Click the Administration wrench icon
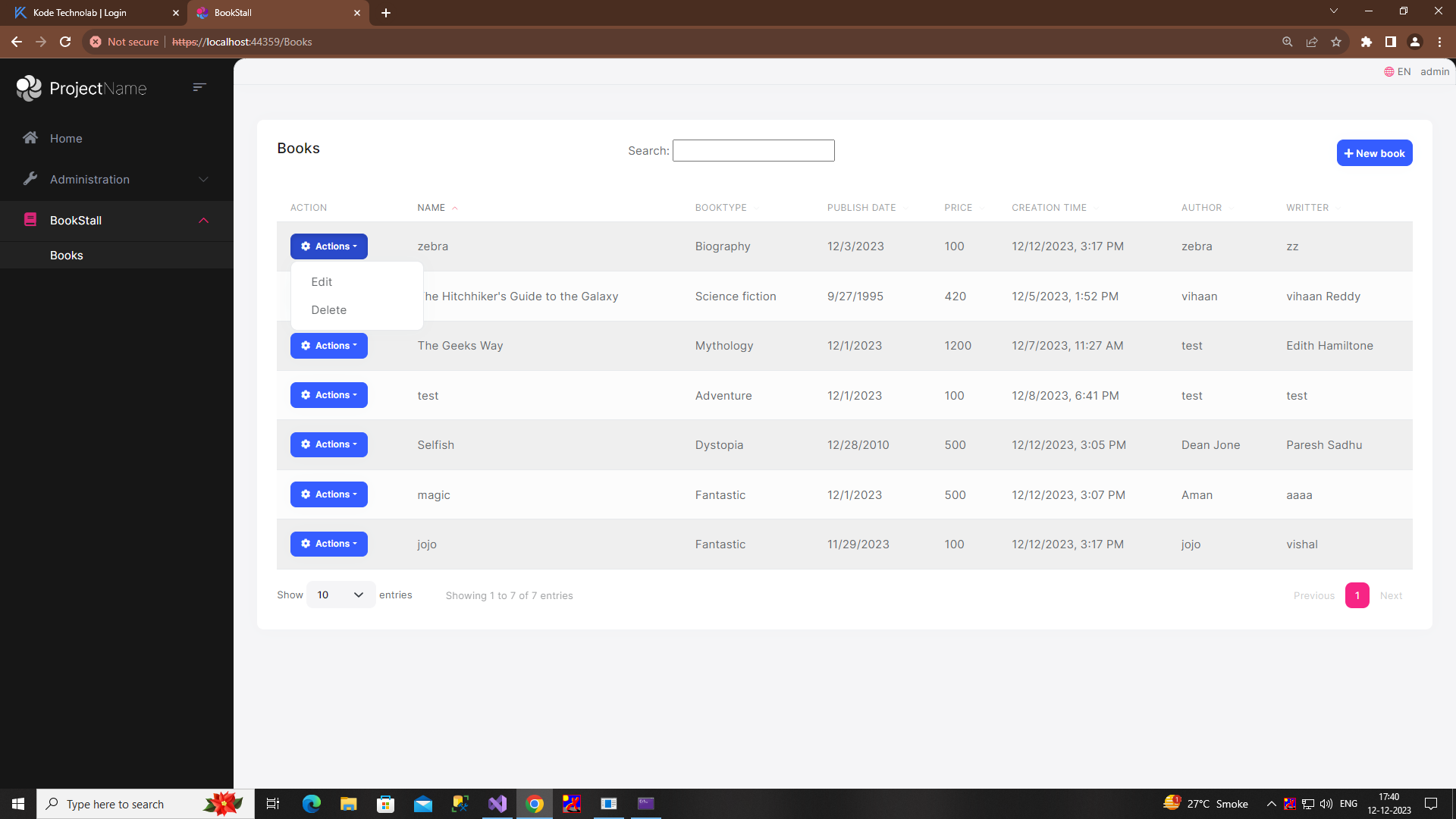Image resolution: width=1456 pixels, height=819 pixels. click(x=30, y=179)
